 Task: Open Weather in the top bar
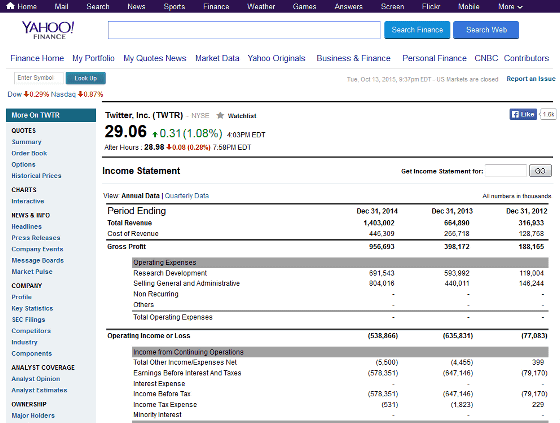[261, 6]
